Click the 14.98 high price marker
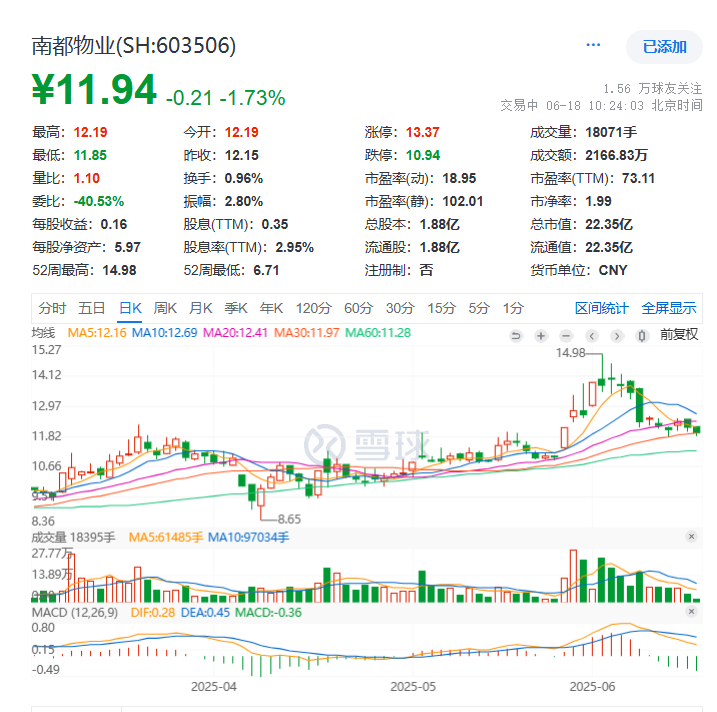This screenshot has height=712, width=717. (570, 353)
